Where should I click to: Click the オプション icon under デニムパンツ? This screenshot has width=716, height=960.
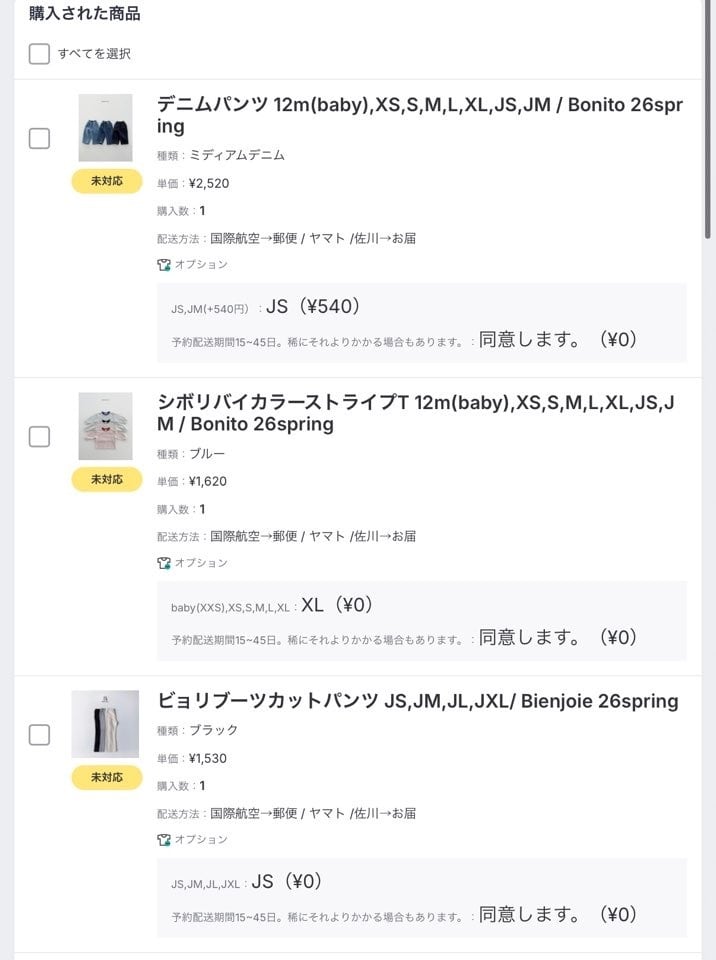click(164, 265)
